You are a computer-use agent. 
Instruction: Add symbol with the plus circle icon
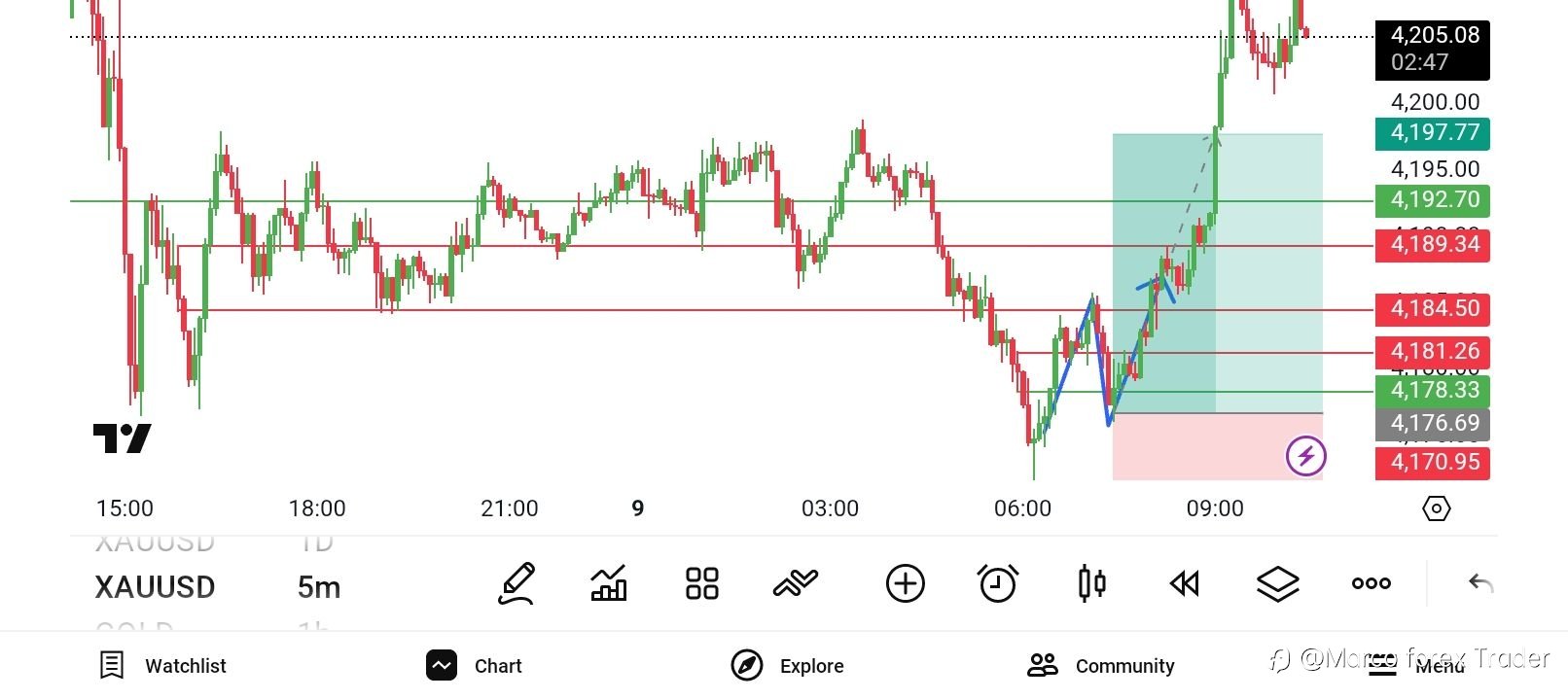(x=905, y=583)
